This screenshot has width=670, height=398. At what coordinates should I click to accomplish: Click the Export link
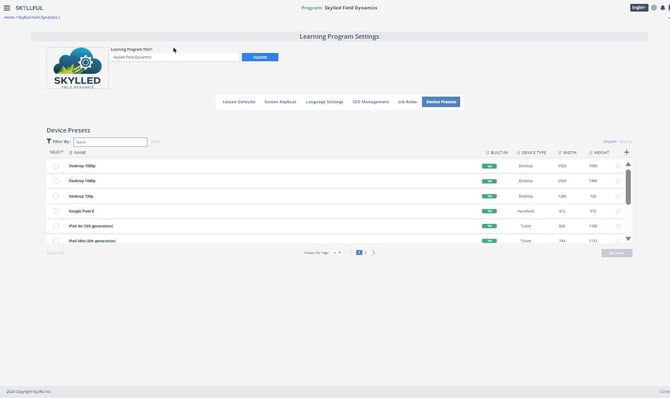pyautogui.click(x=626, y=142)
